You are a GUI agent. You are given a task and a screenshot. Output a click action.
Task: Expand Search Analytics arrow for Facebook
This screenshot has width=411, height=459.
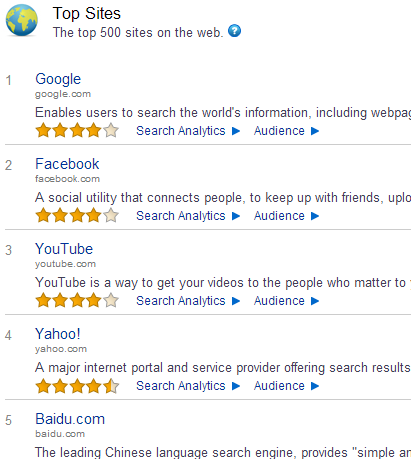tap(236, 216)
